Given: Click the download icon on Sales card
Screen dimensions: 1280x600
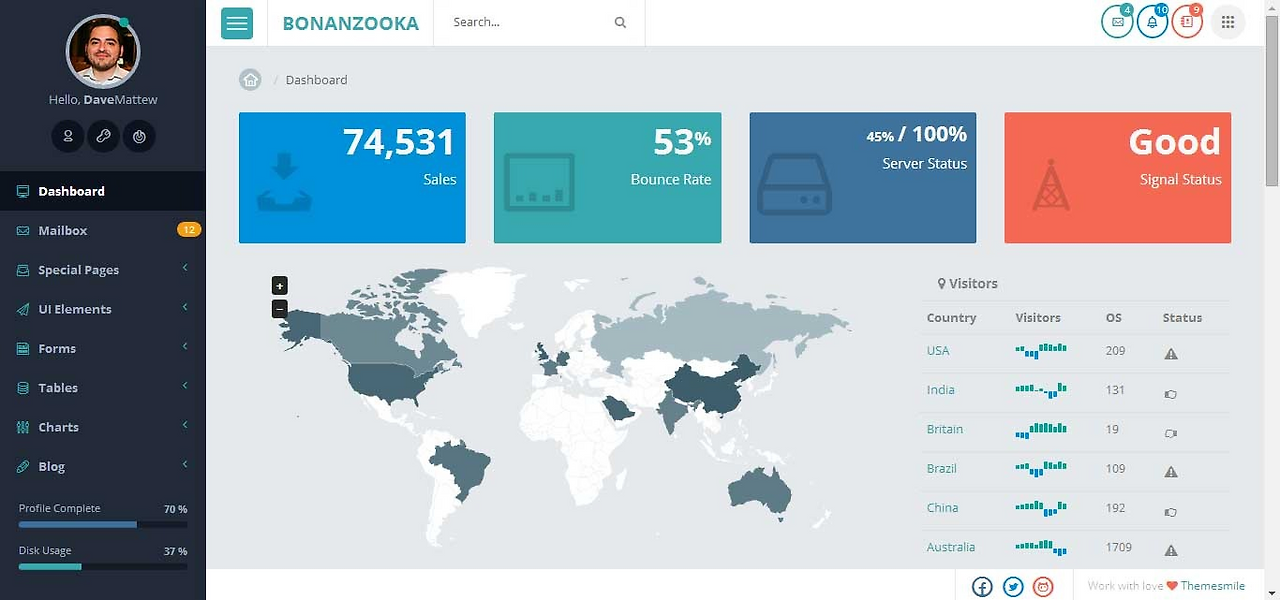Looking at the screenshot, I should pyautogui.click(x=284, y=182).
